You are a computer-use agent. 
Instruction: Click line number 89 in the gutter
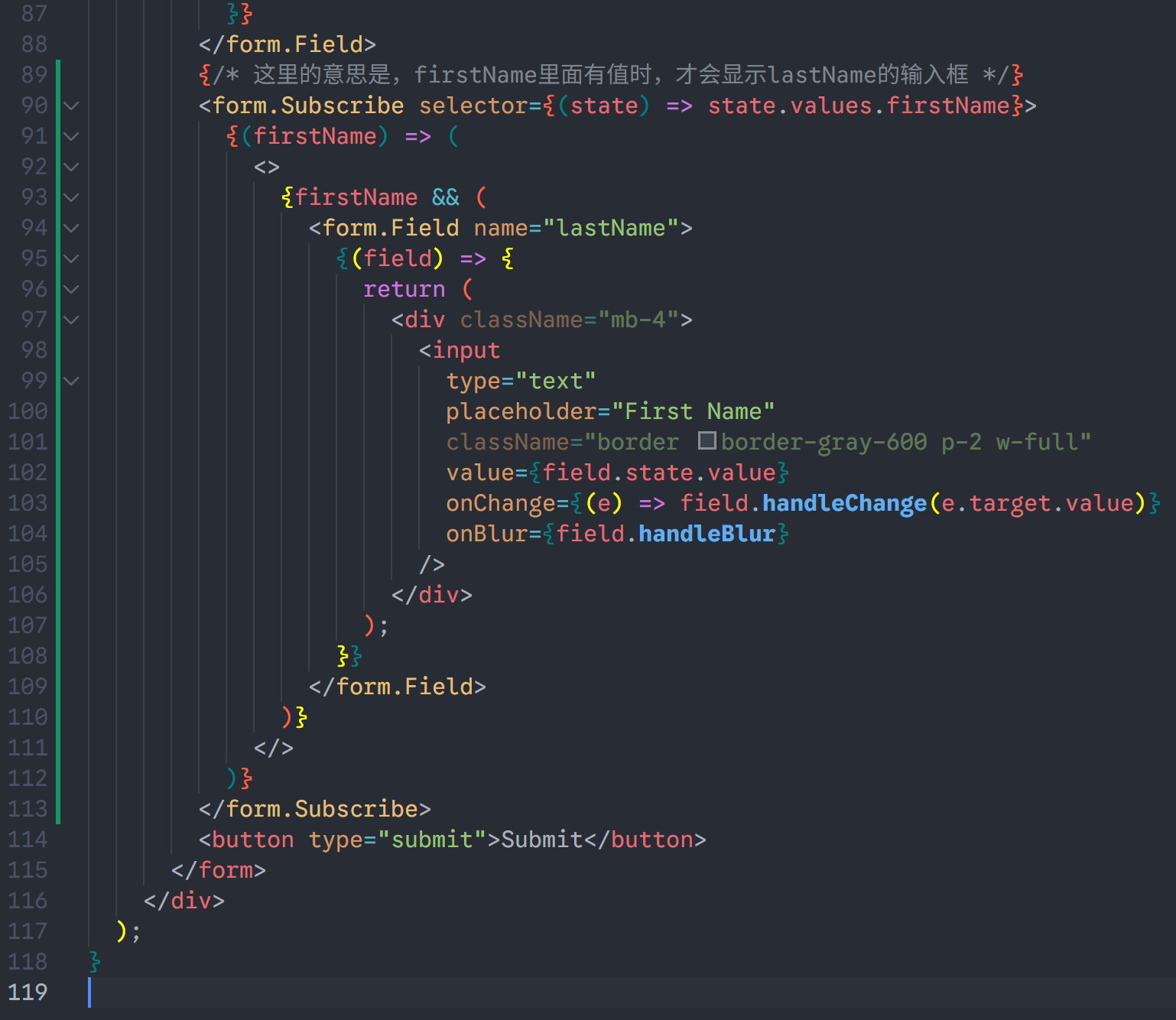34,75
